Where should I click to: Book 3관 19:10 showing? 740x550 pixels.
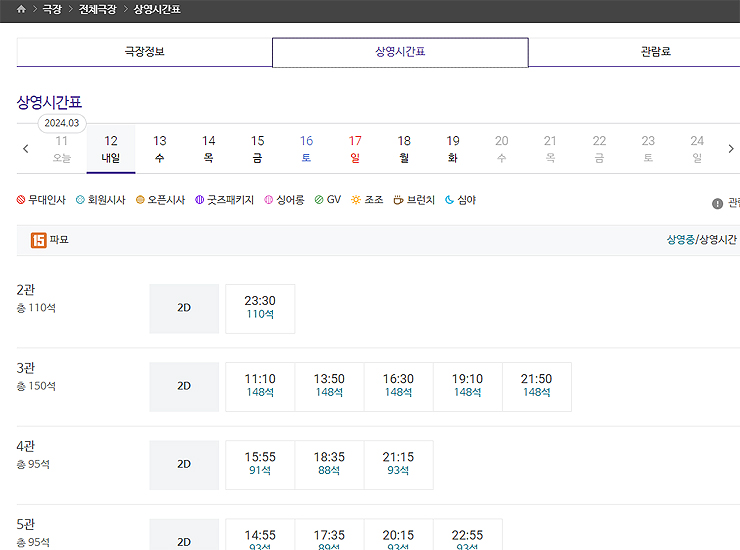point(468,387)
